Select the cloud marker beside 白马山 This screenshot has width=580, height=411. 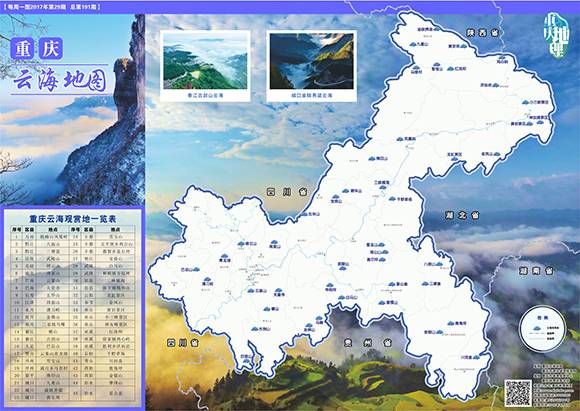click(342, 297)
